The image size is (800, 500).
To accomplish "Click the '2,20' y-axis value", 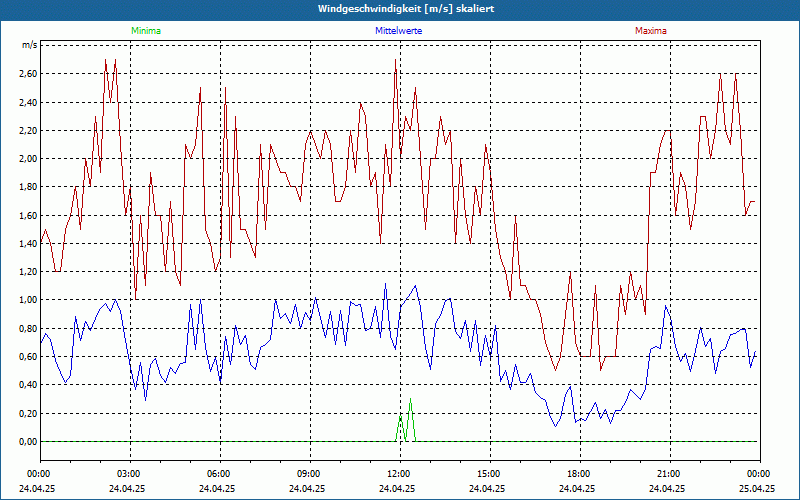I will click(x=28, y=130).
